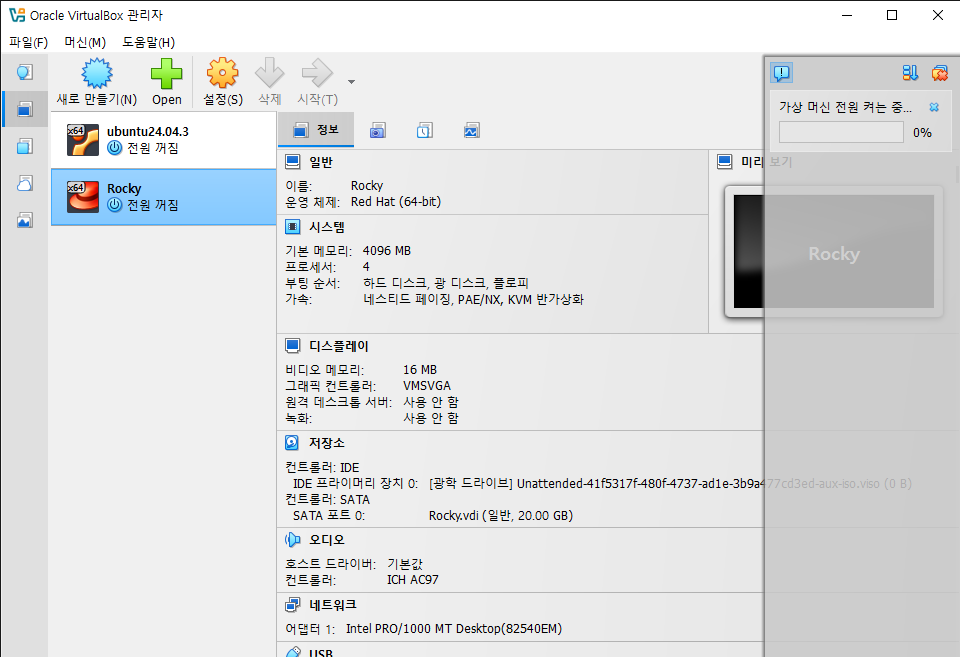960x657 pixels.
Task: Click the green Open toolbar button
Action: (167, 82)
